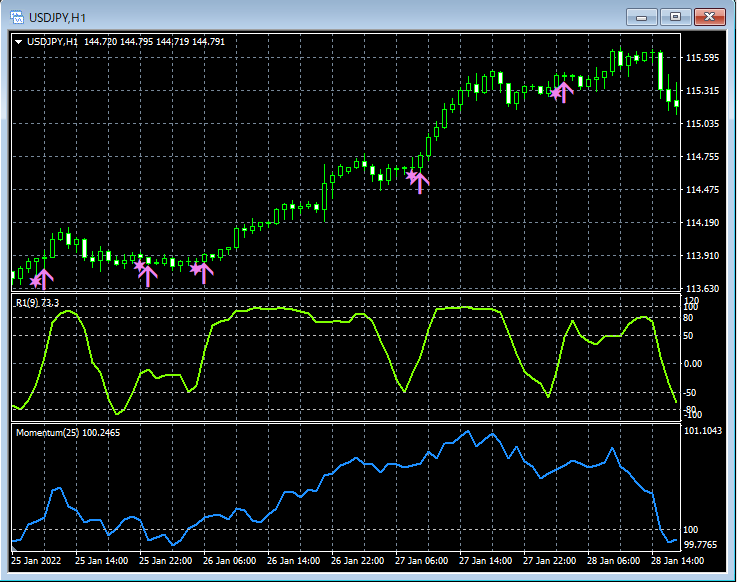738x582 pixels.
Task: Click the 27 Jan 06:00 time axis label
Action: click(420, 561)
